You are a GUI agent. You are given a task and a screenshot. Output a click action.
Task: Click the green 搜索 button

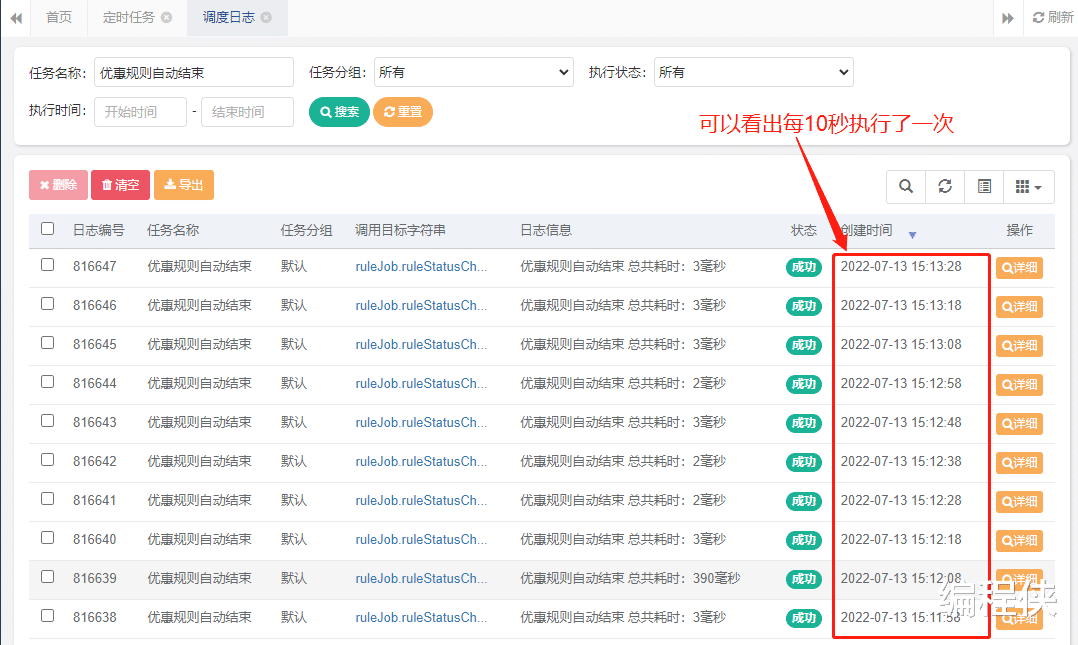tap(340, 112)
